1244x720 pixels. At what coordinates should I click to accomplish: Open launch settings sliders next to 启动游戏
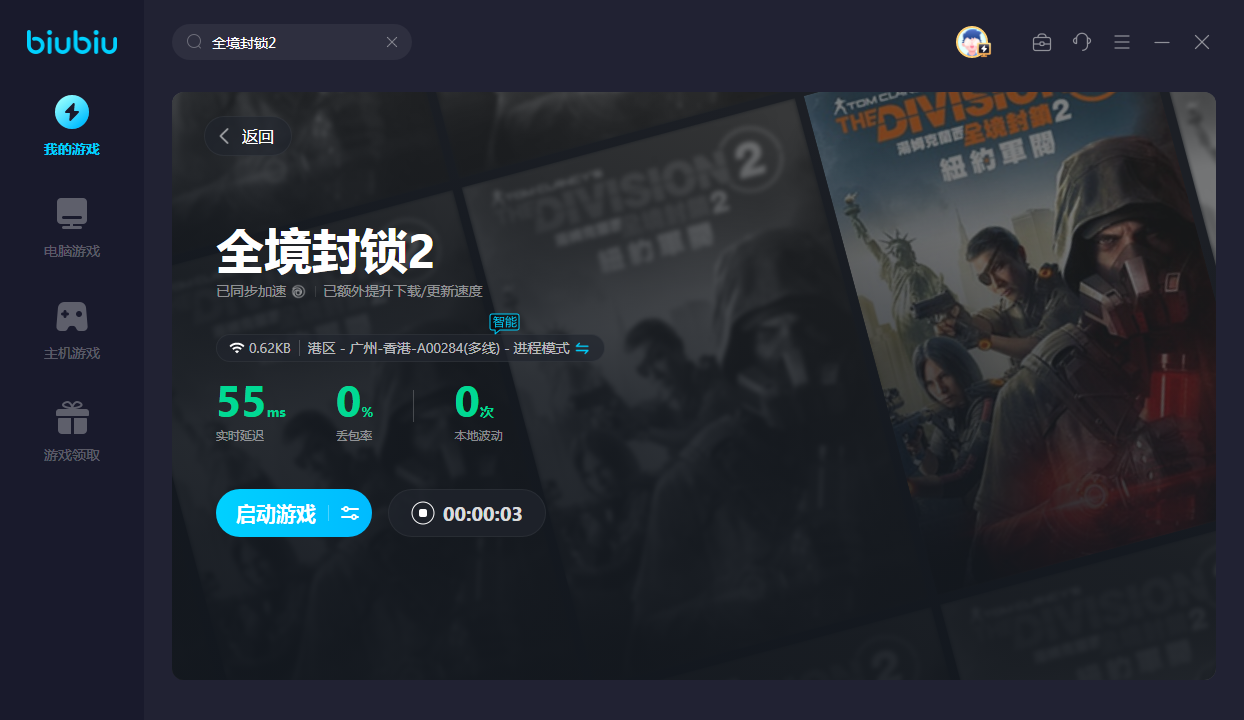pos(350,513)
